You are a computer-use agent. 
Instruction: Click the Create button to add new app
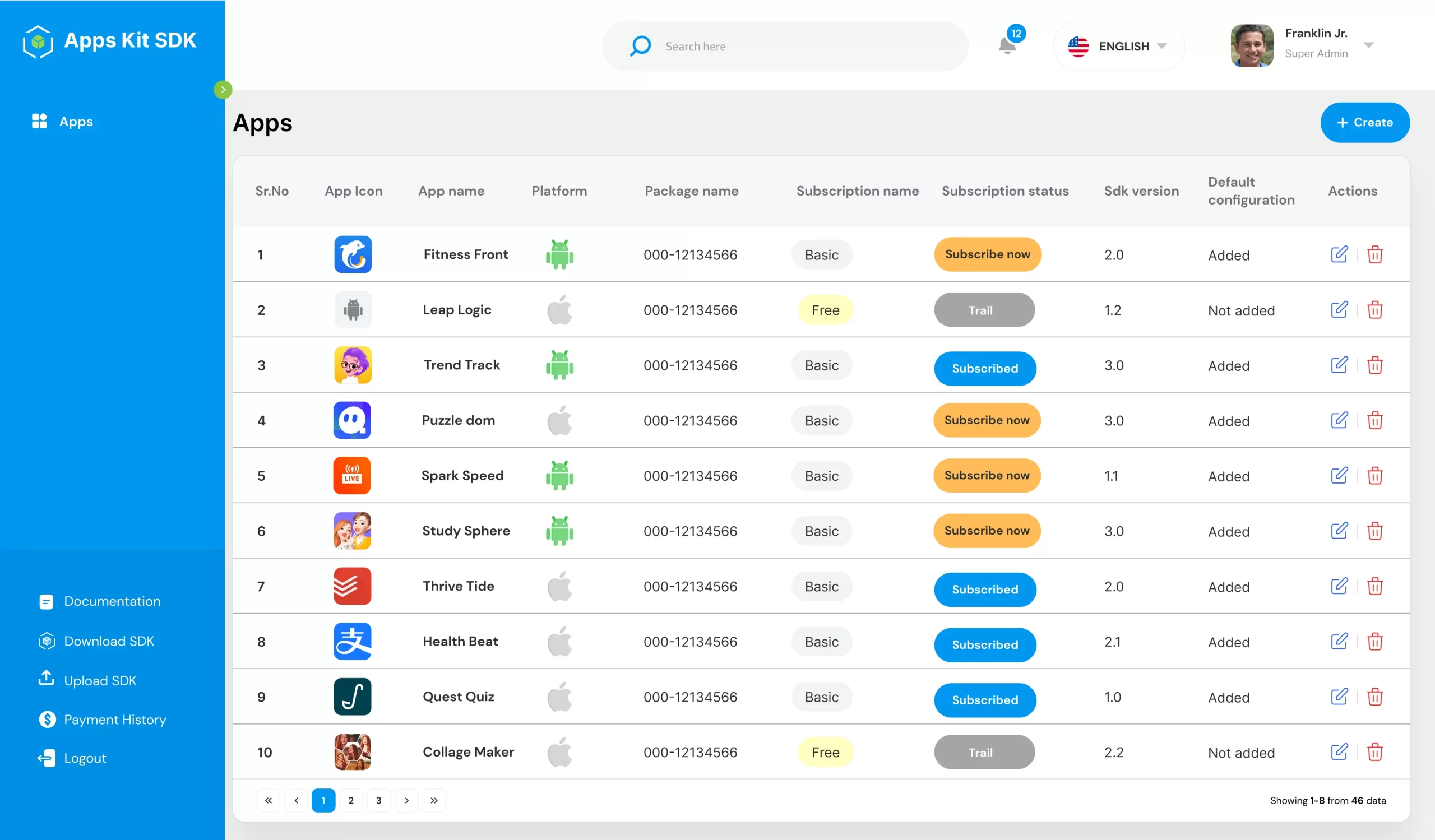[x=1365, y=122]
